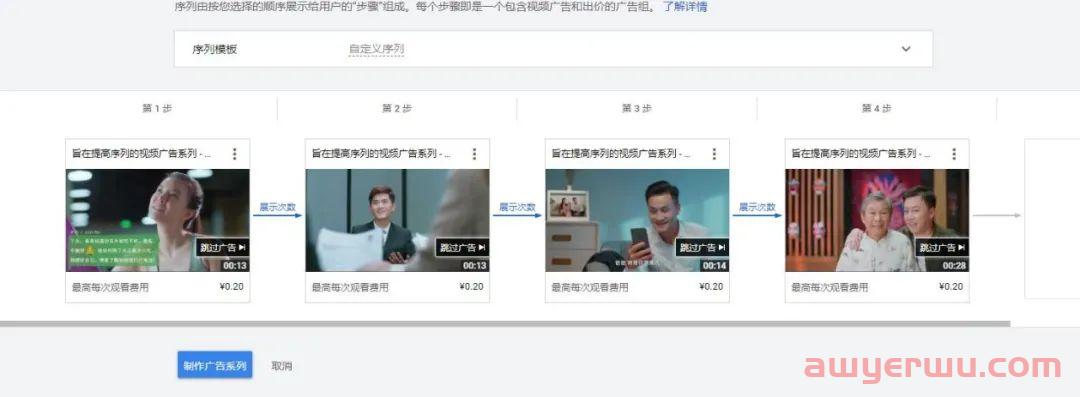Select the 第 2 步 header
The width and height of the screenshot is (1080, 397).
coord(397,108)
